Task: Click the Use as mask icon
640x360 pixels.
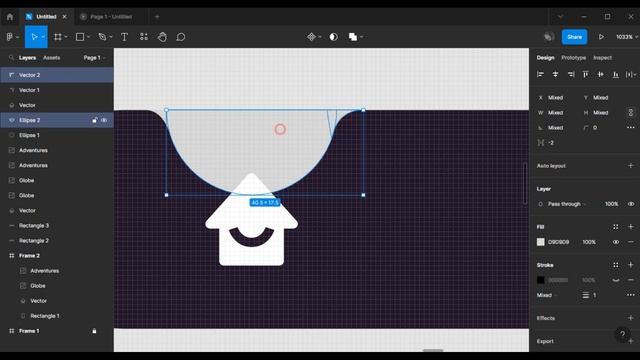Action: (x=333, y=37)
